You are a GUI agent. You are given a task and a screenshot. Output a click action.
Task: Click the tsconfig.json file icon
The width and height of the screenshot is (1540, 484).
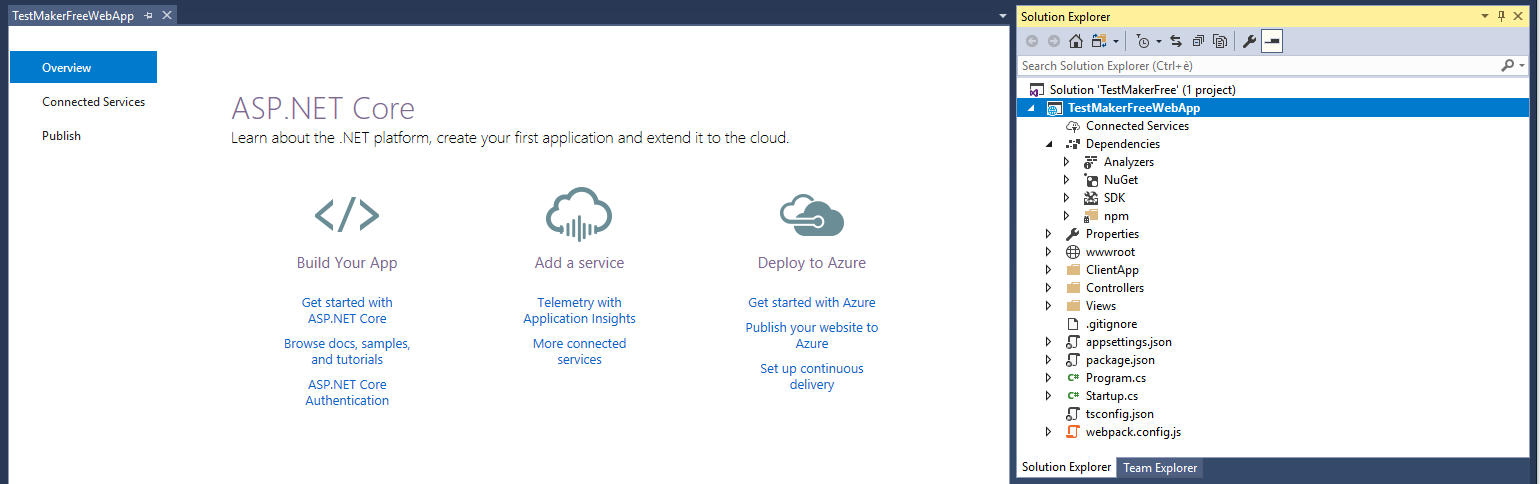[1073, 414]
